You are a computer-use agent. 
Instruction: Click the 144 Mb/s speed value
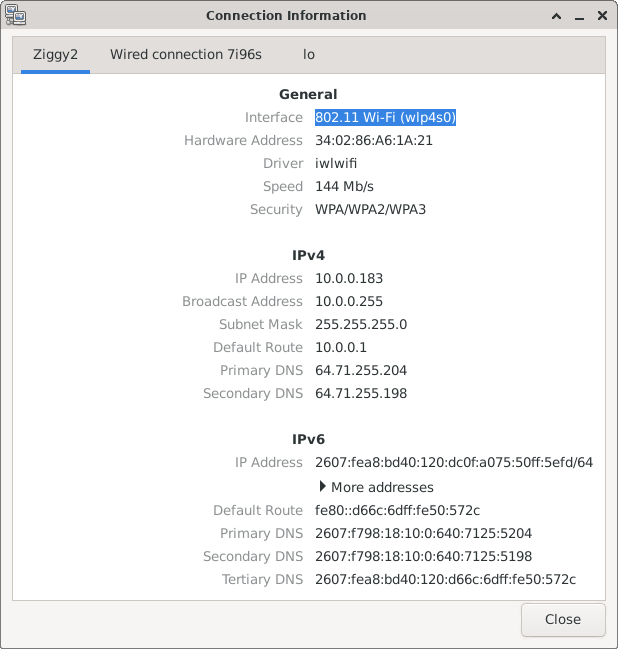(x=344, y=187)
